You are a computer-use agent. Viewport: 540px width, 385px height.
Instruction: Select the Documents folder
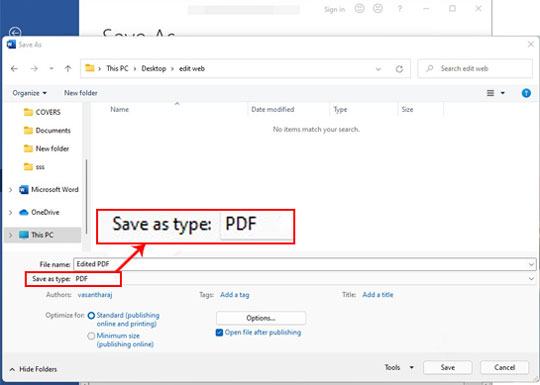coord(47,131)
